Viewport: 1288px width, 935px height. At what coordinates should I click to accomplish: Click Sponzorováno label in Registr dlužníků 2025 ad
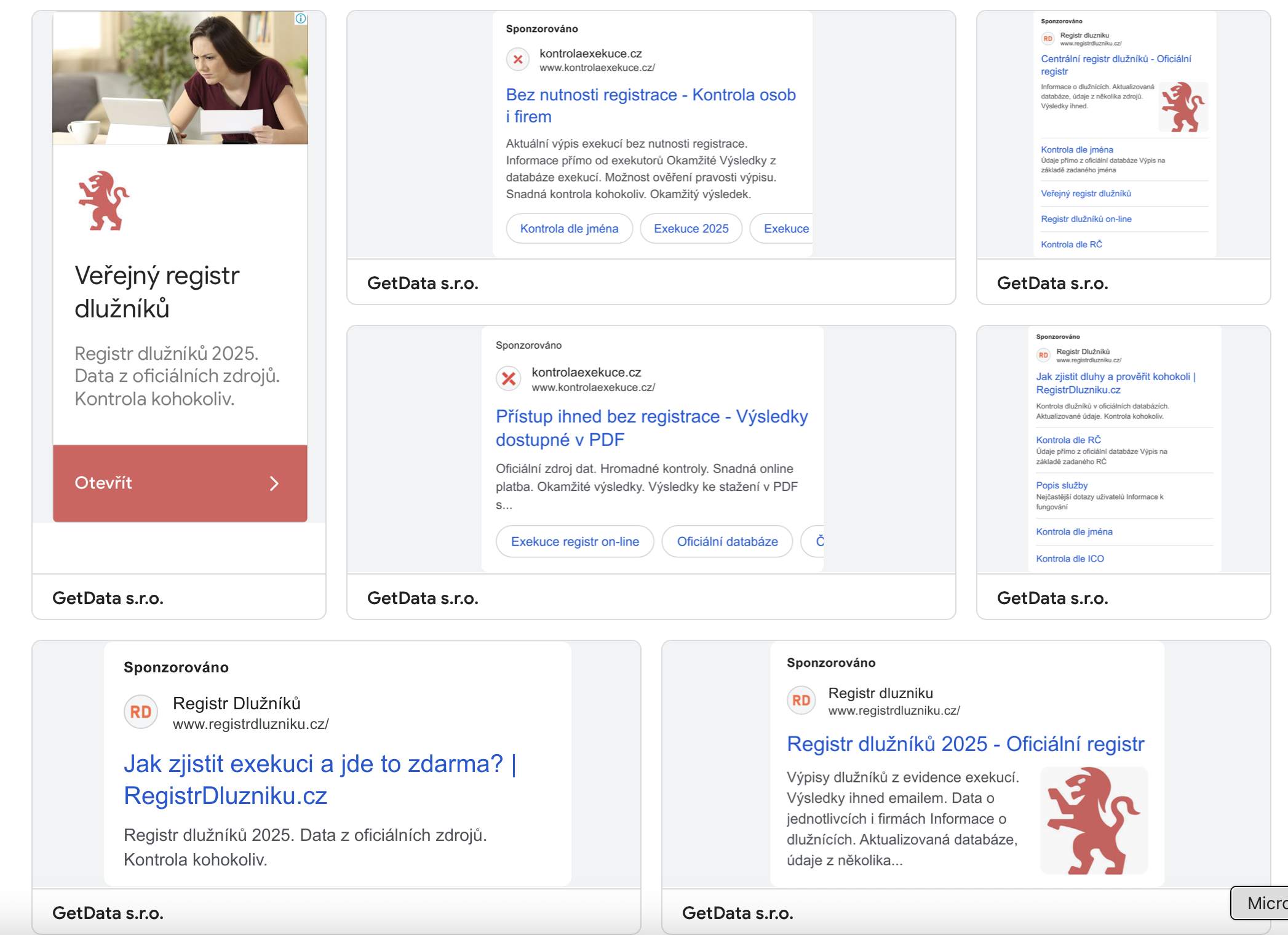pos(831,662)
